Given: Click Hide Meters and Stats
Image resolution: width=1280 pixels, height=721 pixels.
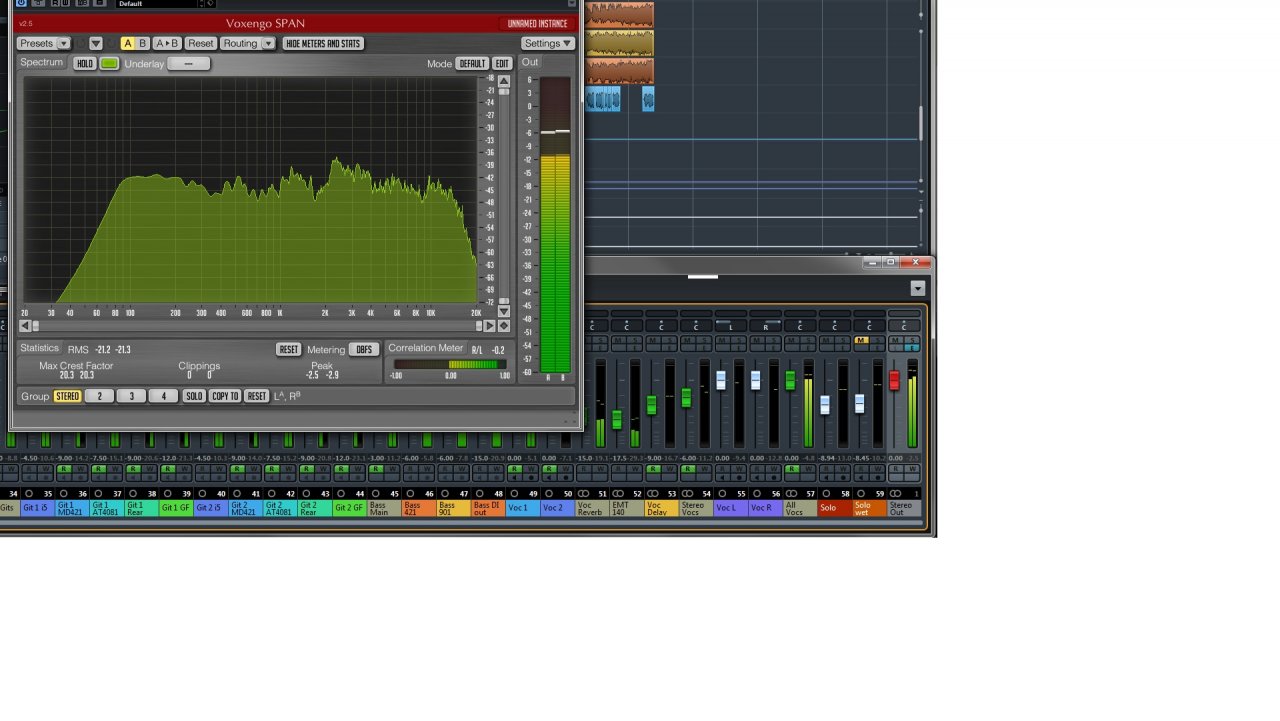Looking at the screenshot, I should coord(323,44).
